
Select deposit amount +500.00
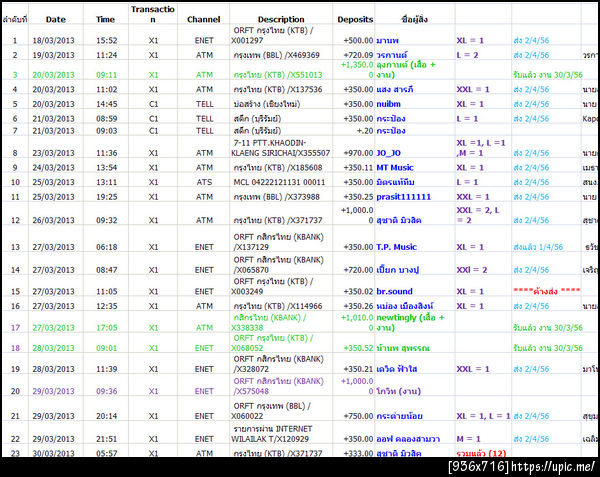tap(358, 41)
